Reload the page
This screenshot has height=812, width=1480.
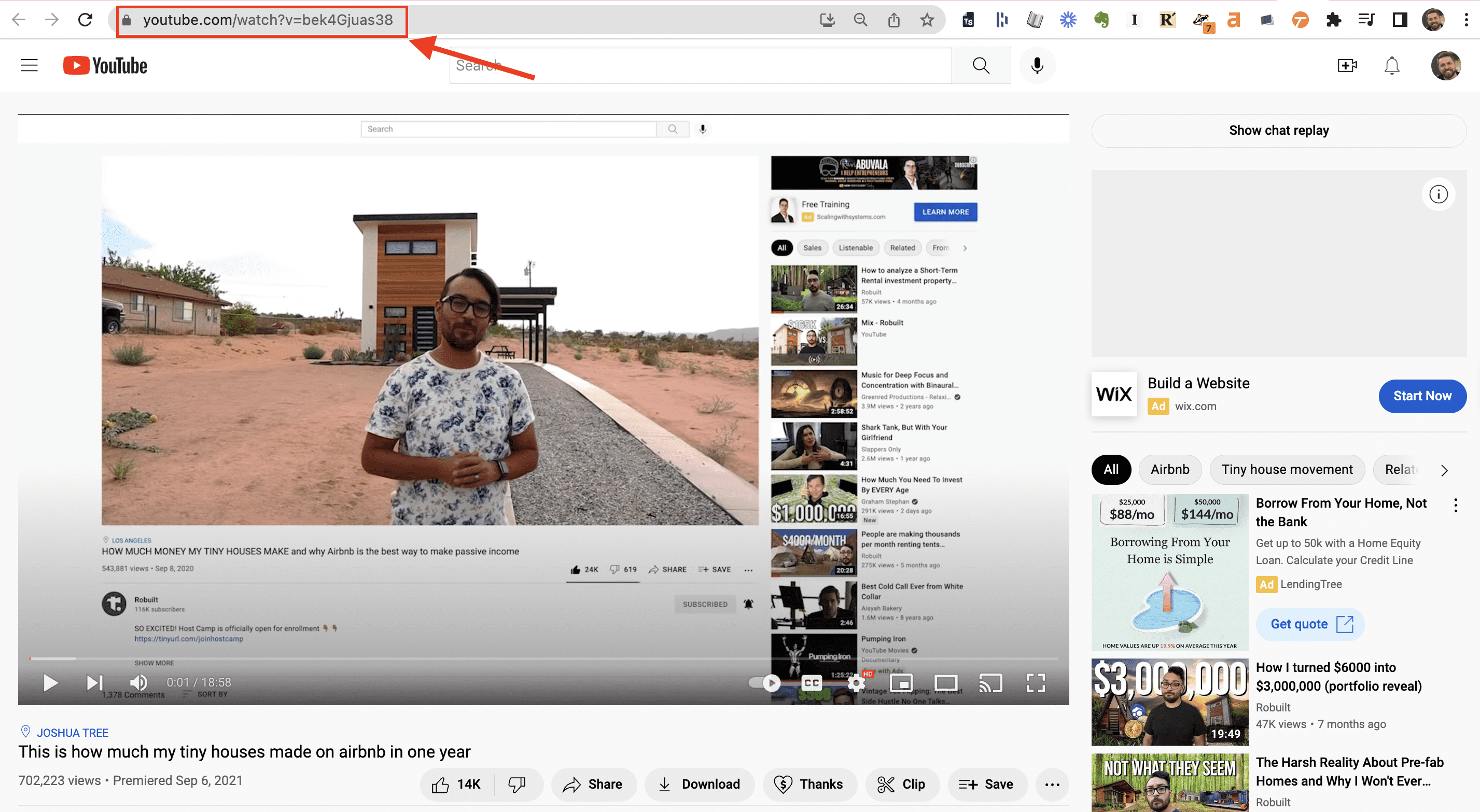[x=85, y=20]
